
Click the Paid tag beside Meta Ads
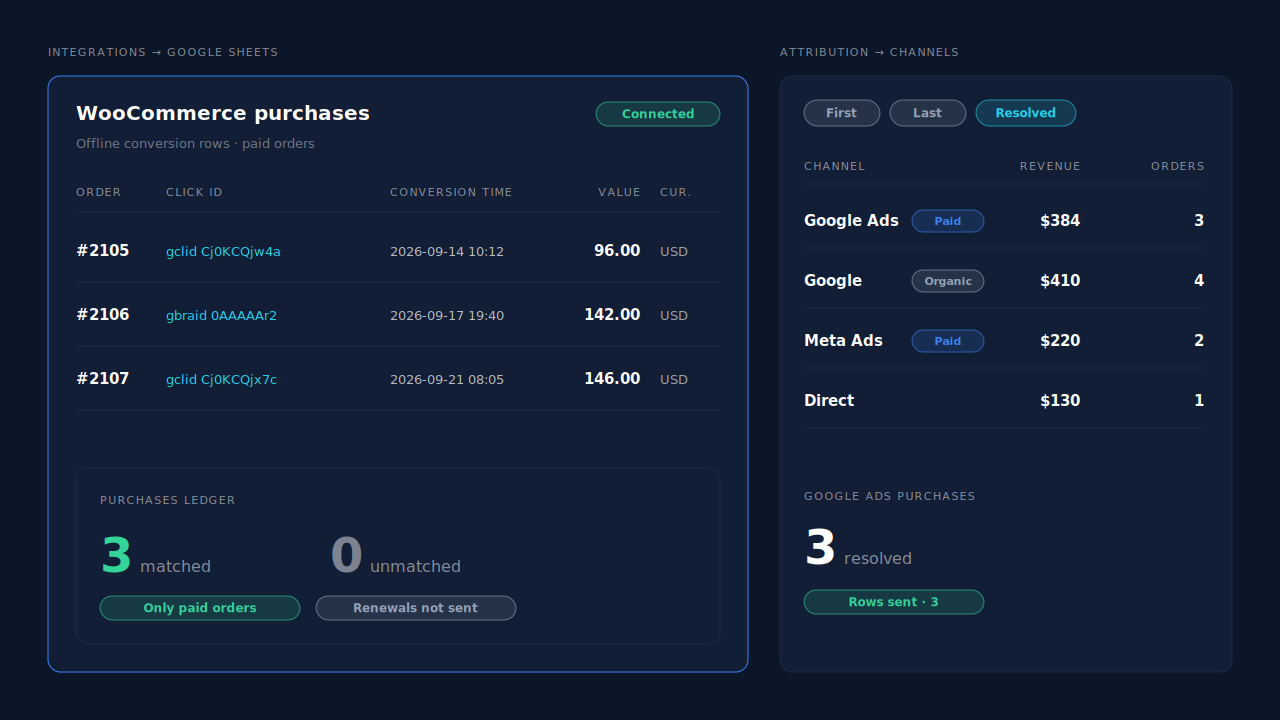(948, 341)
